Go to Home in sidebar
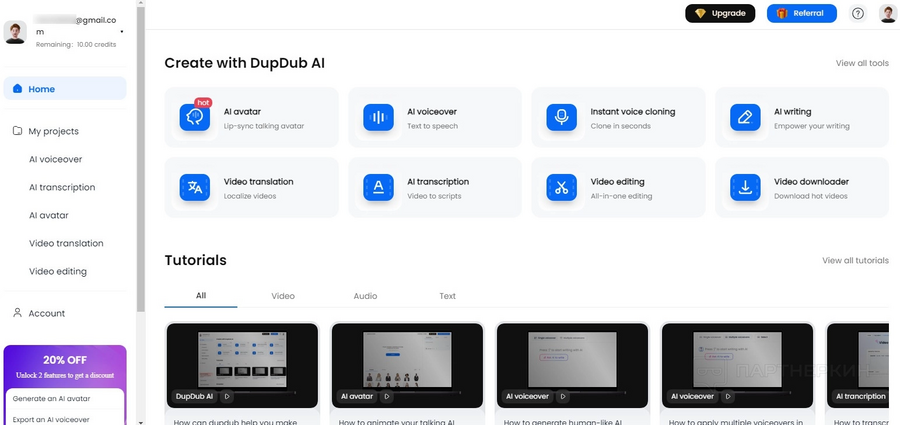The height and width of the screenshot is (425, 900). pos(65,88)
